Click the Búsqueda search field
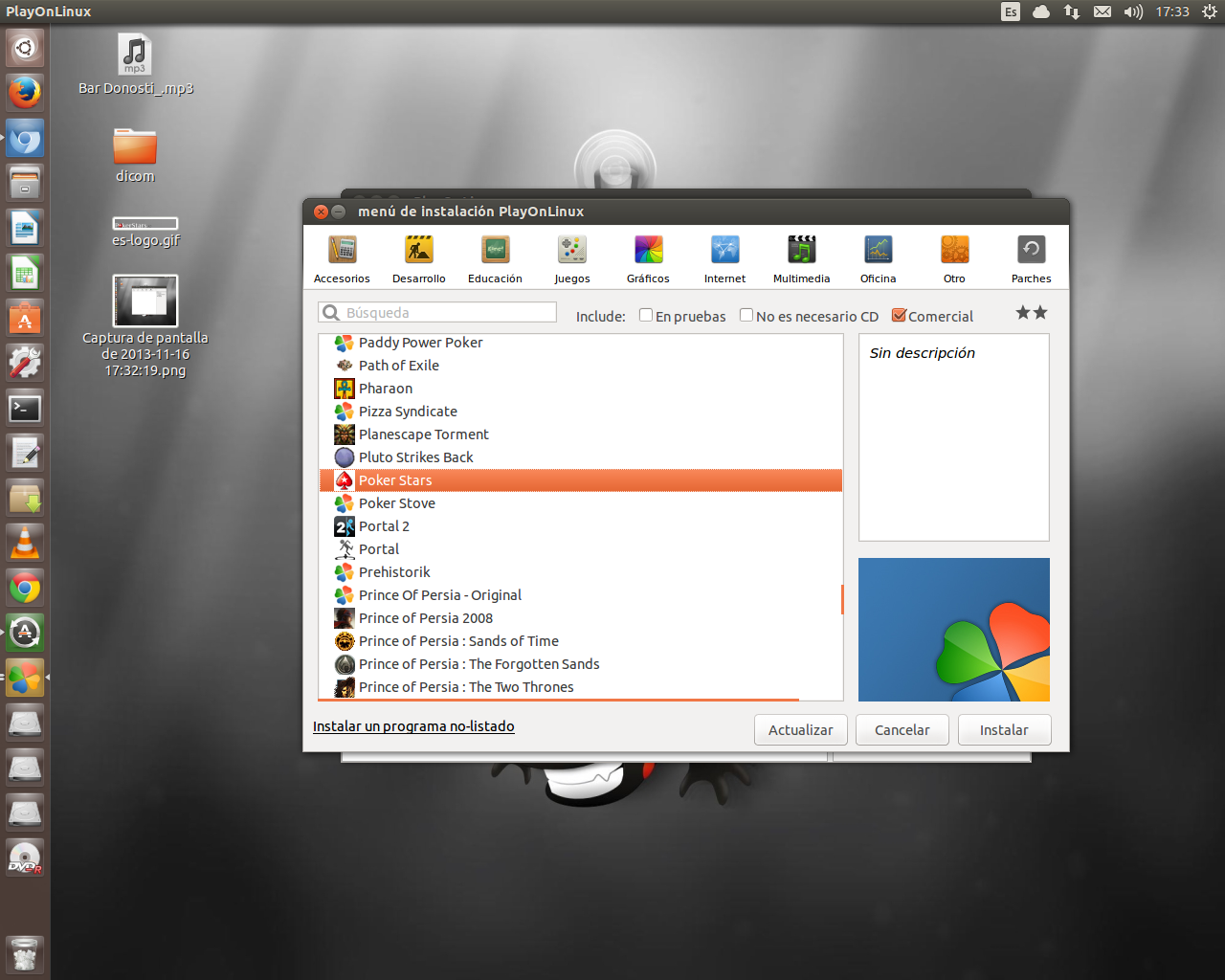Viewport: 1225px width, 980px height. tap(437, 313)
